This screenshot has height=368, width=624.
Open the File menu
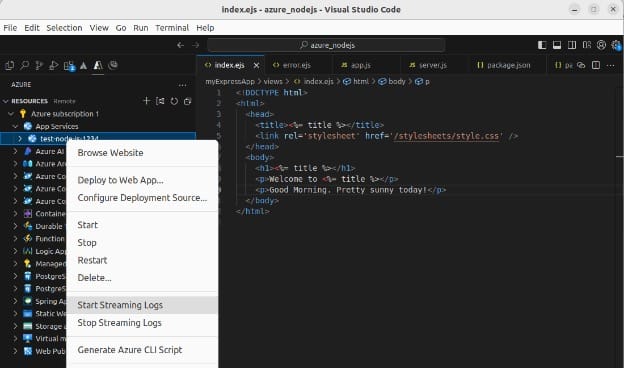(10, 28)
